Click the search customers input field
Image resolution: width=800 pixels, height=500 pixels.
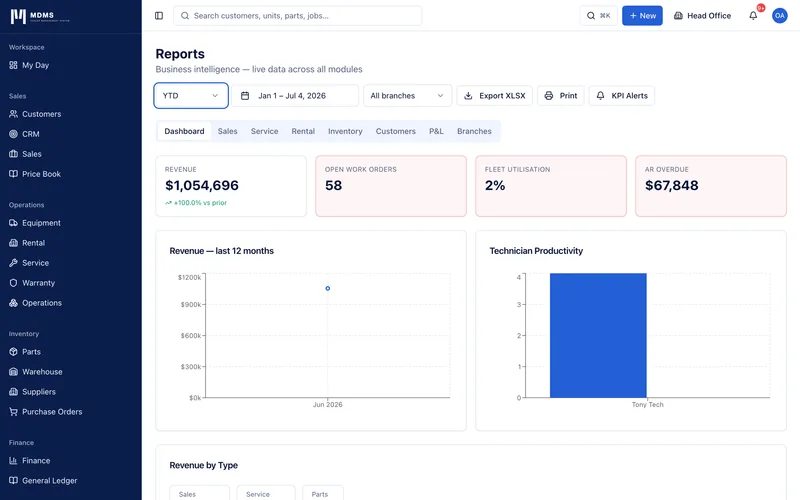[297, 16]
